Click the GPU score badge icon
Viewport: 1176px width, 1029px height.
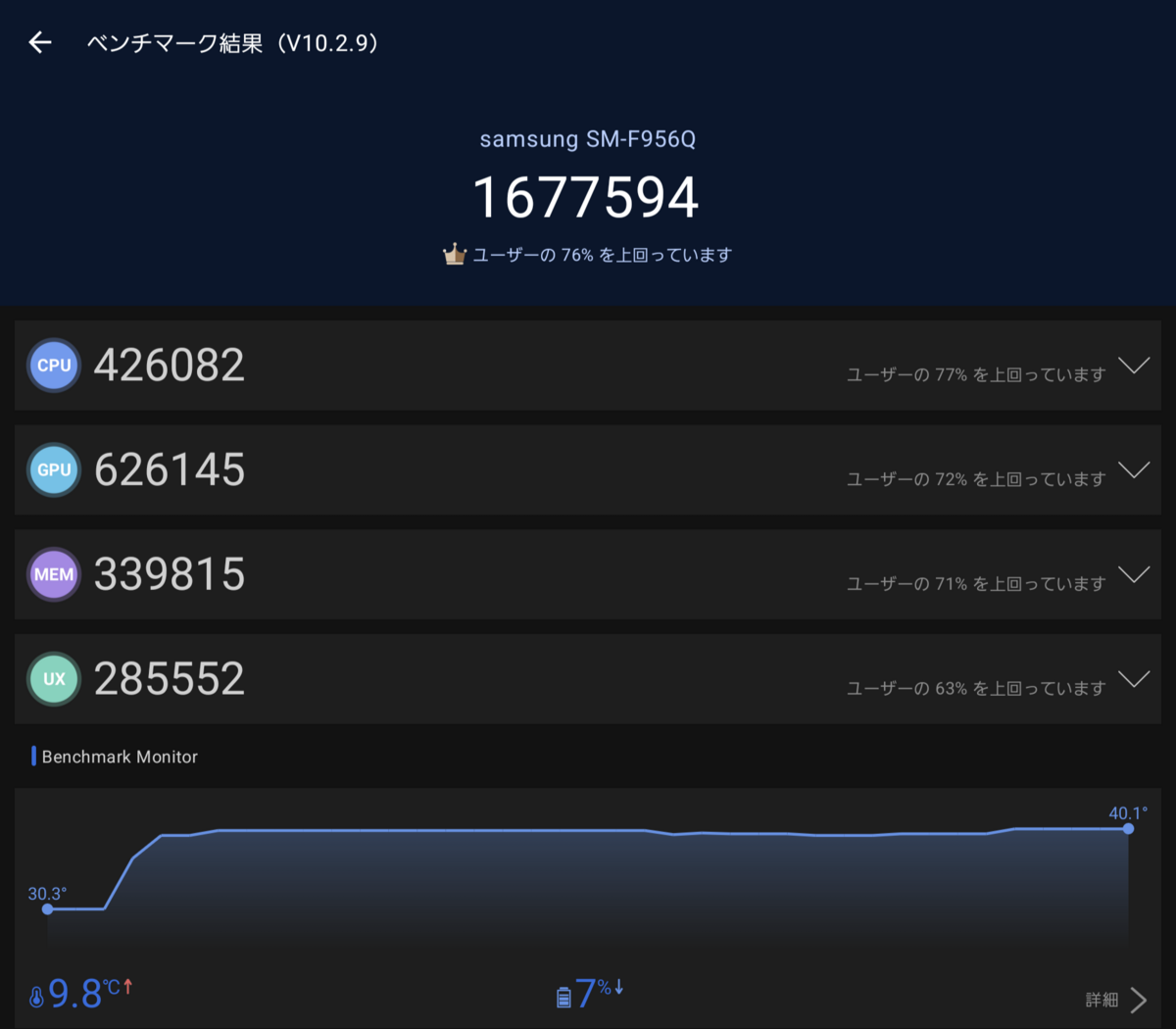click(54, 470)
